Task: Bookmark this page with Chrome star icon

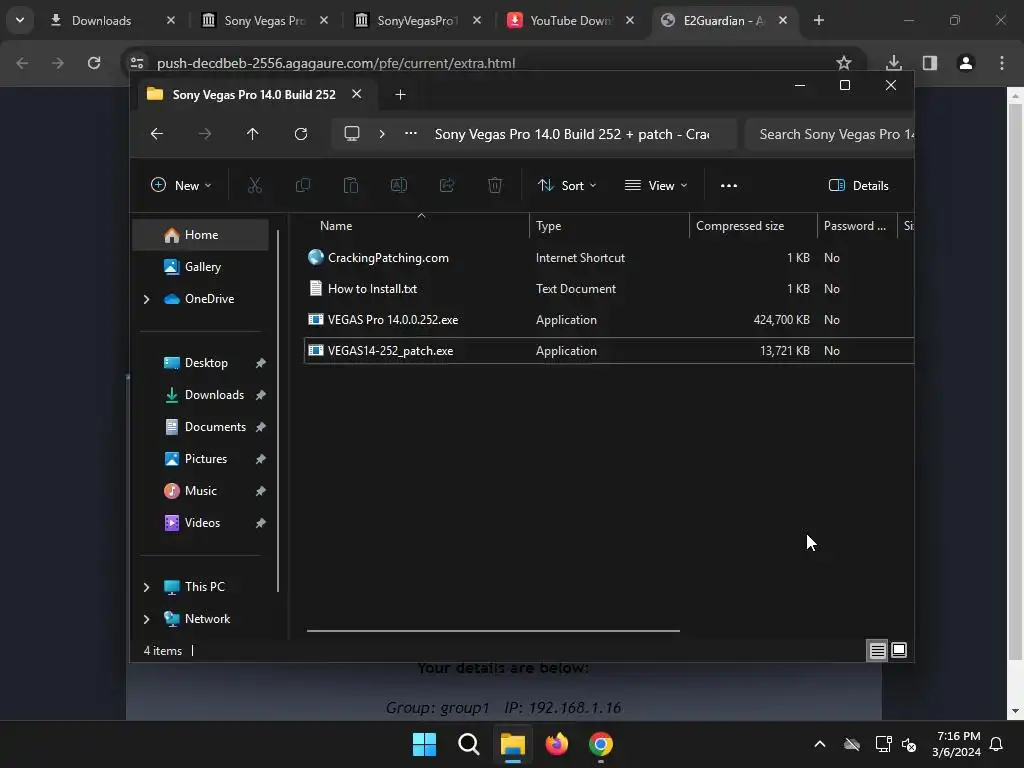Action: pyautogui.click(x=844, y=63)
